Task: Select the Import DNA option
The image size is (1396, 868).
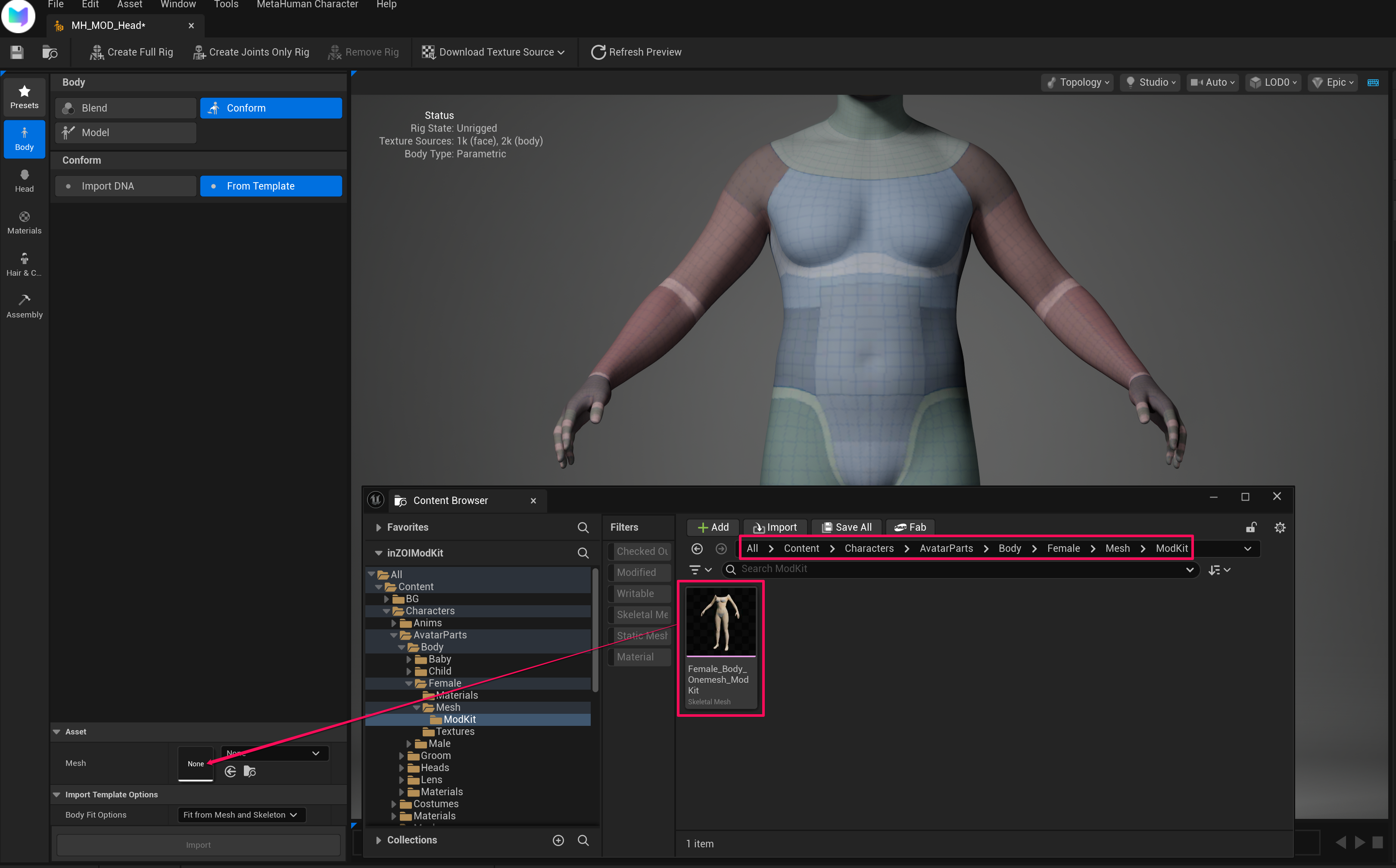Action: tap(125, 185)
